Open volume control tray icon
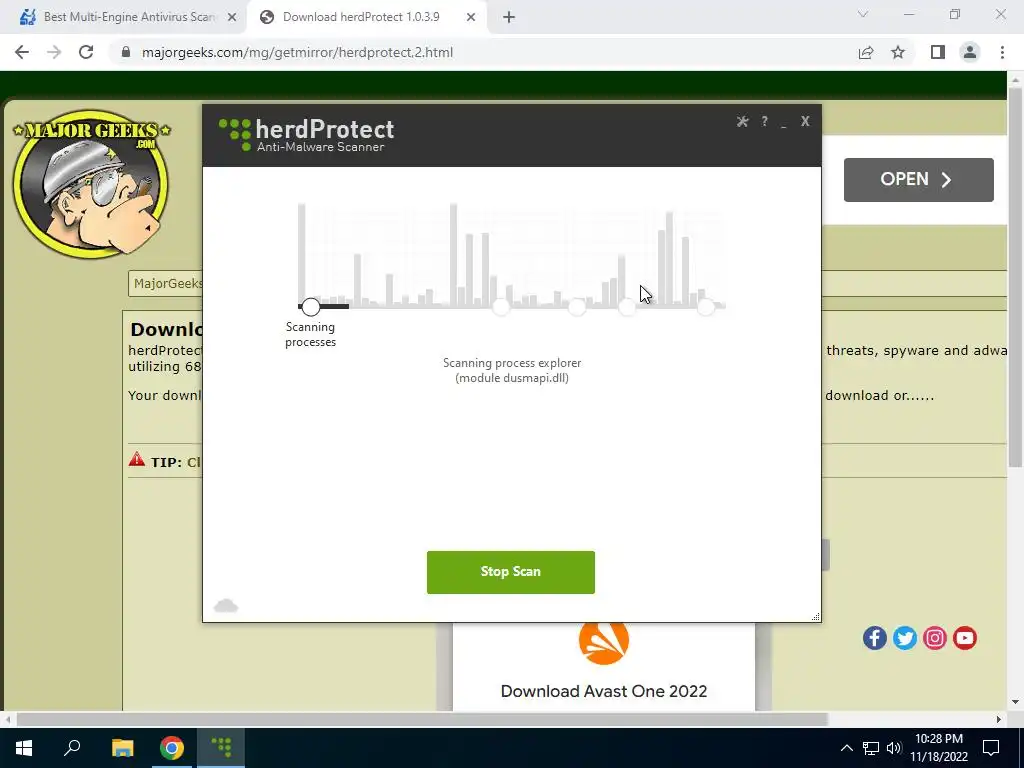 pos(894,748)
